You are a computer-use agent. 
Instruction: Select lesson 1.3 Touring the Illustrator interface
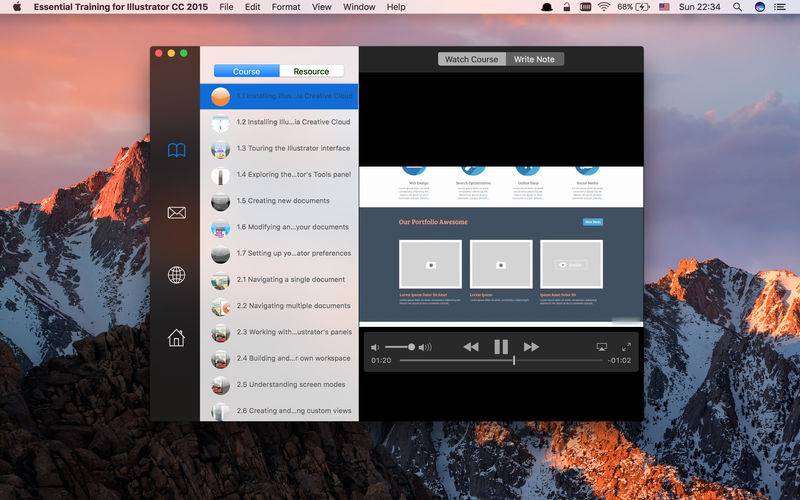tap(279, 148)
